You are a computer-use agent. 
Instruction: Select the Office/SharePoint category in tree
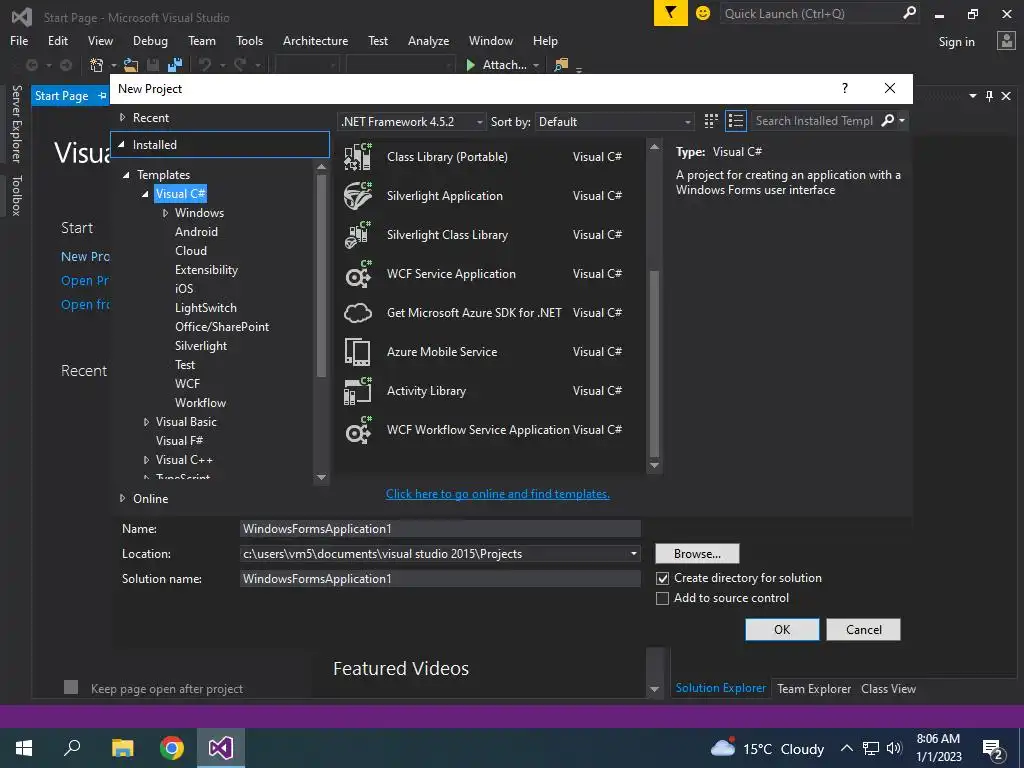pyautogui.click(x=221, y=327)
